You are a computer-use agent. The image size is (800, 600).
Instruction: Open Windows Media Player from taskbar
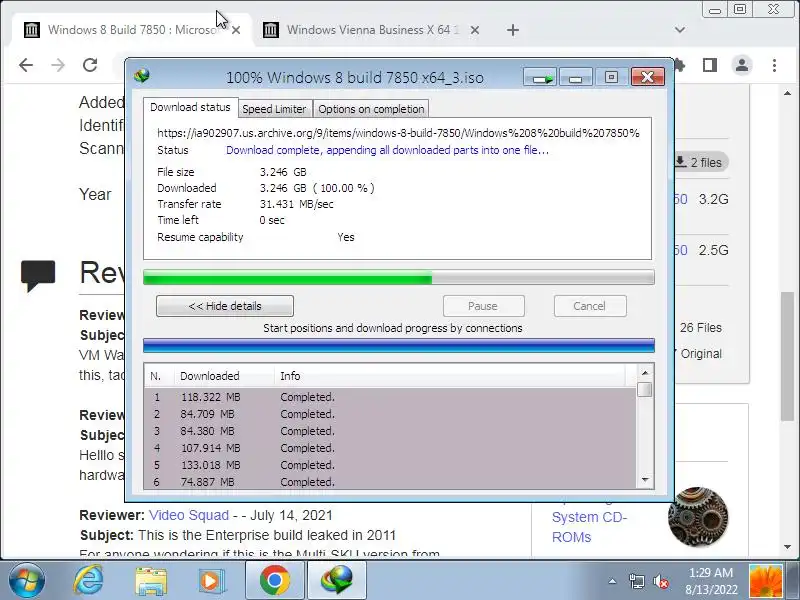click(211, 580)
